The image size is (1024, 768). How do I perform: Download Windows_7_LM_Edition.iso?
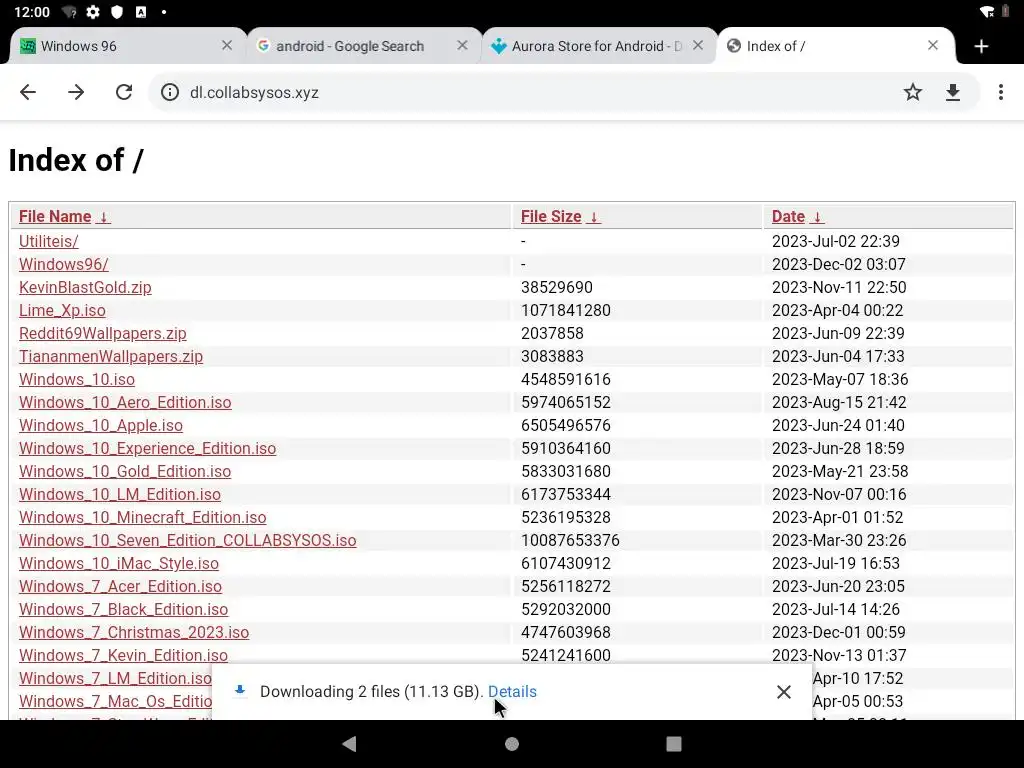coord(115,678)
